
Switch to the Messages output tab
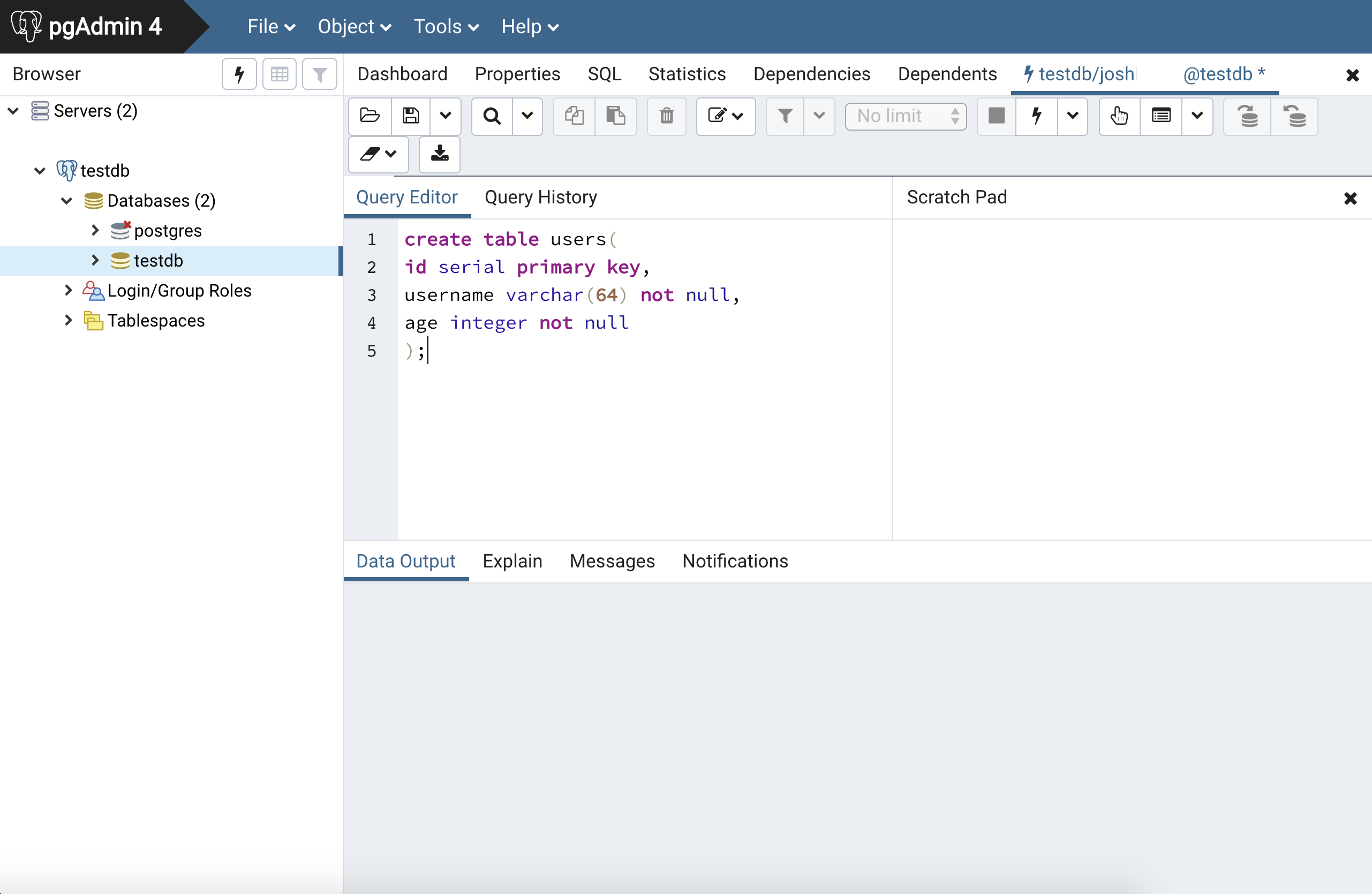612,561
